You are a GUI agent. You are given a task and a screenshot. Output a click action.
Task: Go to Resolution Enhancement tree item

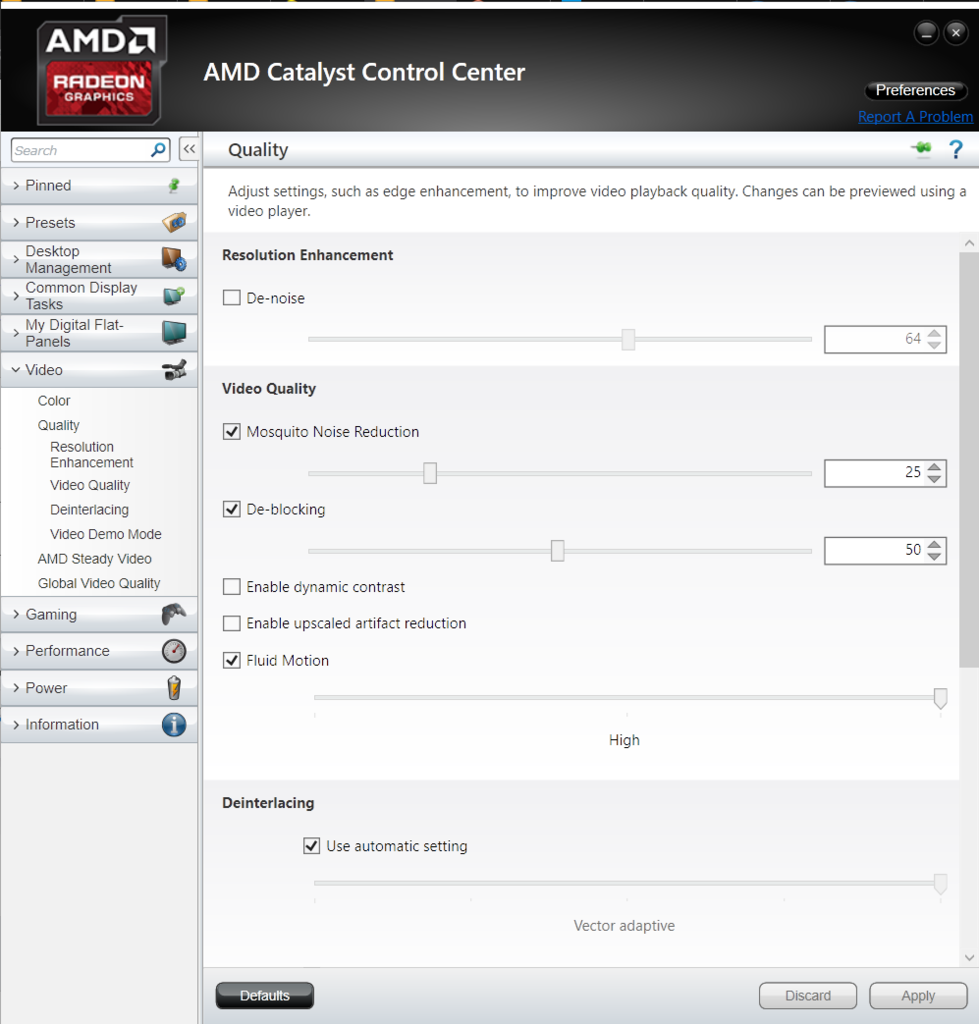pyautogui.click(x=91, y=455)
